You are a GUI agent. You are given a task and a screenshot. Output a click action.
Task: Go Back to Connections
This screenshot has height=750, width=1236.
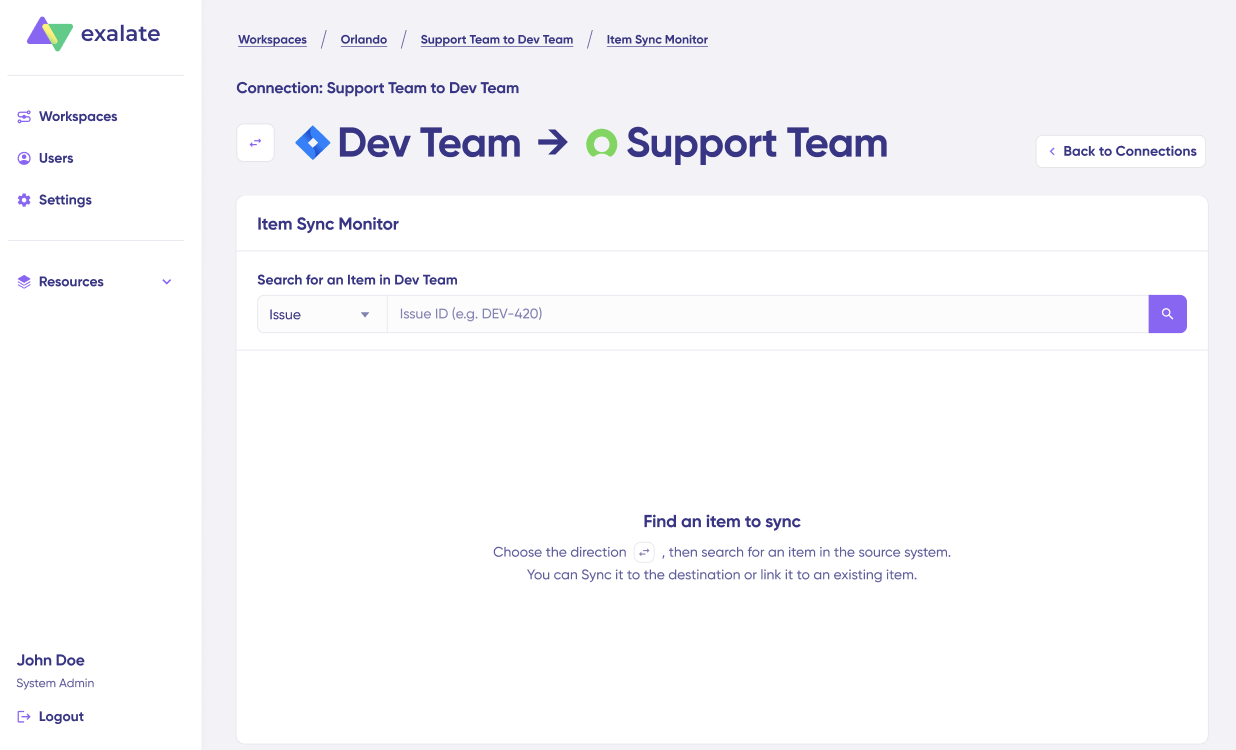coord(1121,151)
